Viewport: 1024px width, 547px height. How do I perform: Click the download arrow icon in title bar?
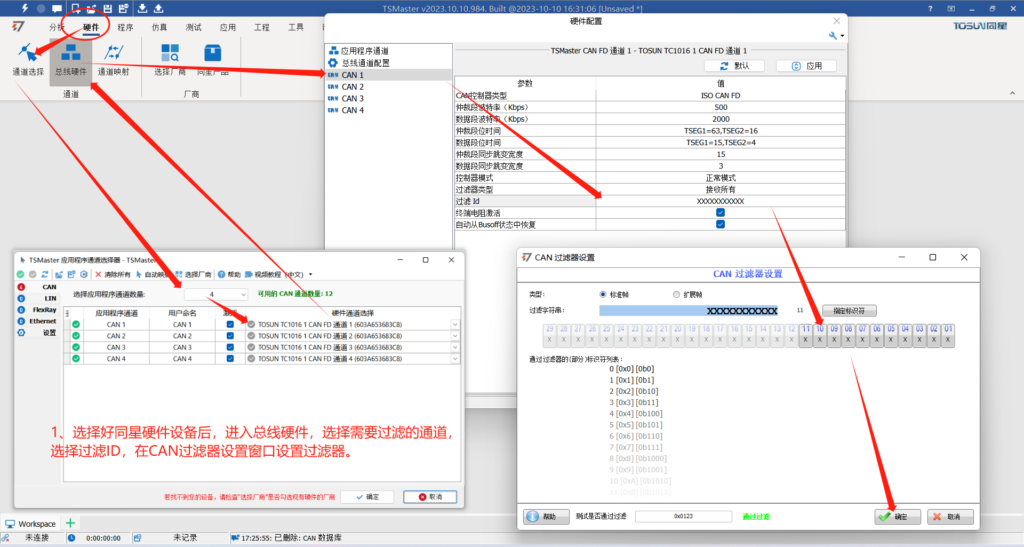(142, 8)
